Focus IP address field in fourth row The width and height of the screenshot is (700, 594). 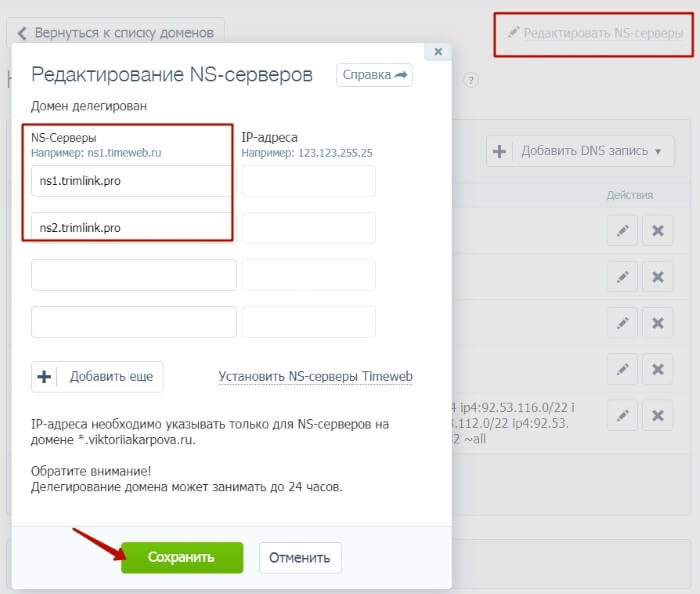(308, 322)
